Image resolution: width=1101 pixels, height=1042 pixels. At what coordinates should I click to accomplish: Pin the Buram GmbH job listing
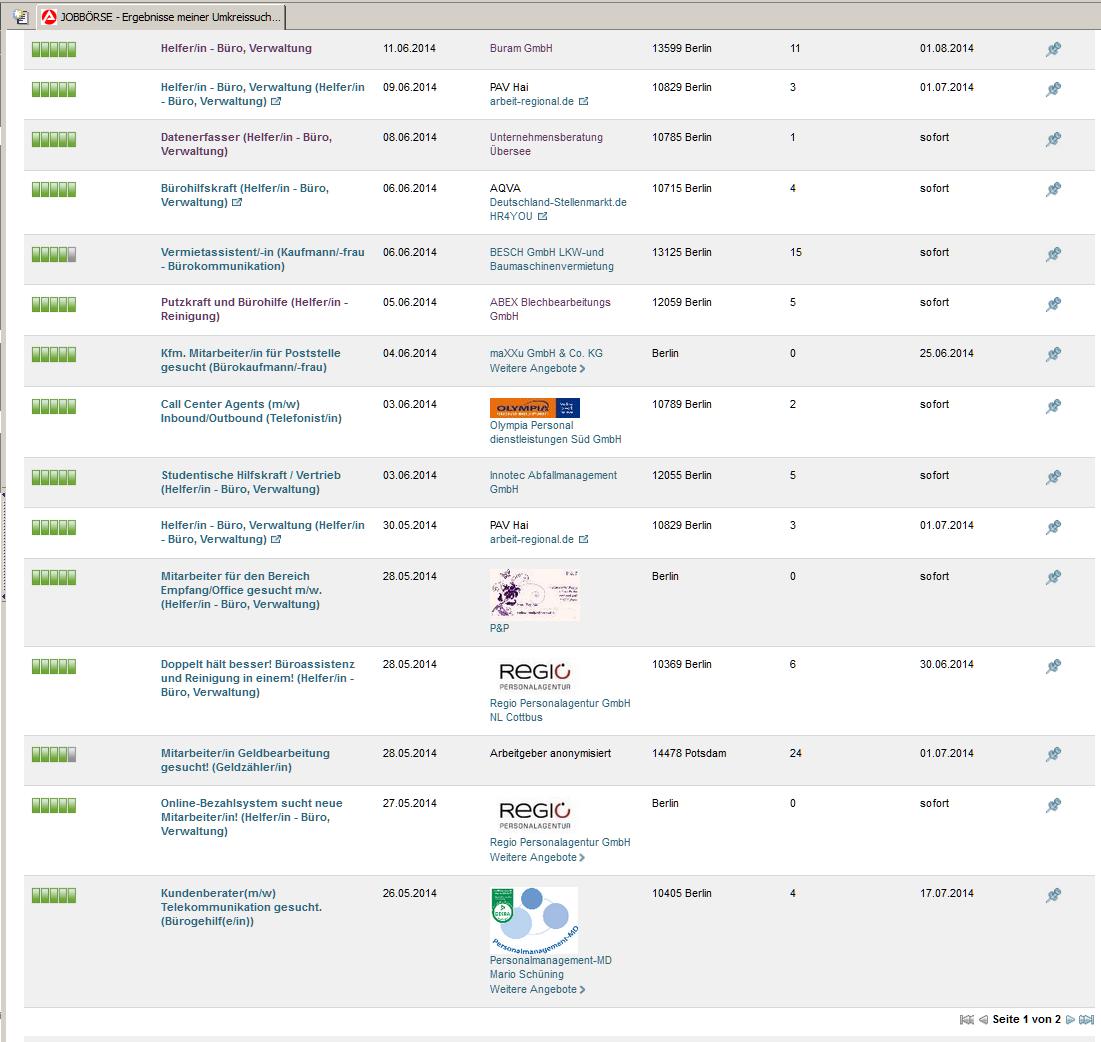(1053, 50)
